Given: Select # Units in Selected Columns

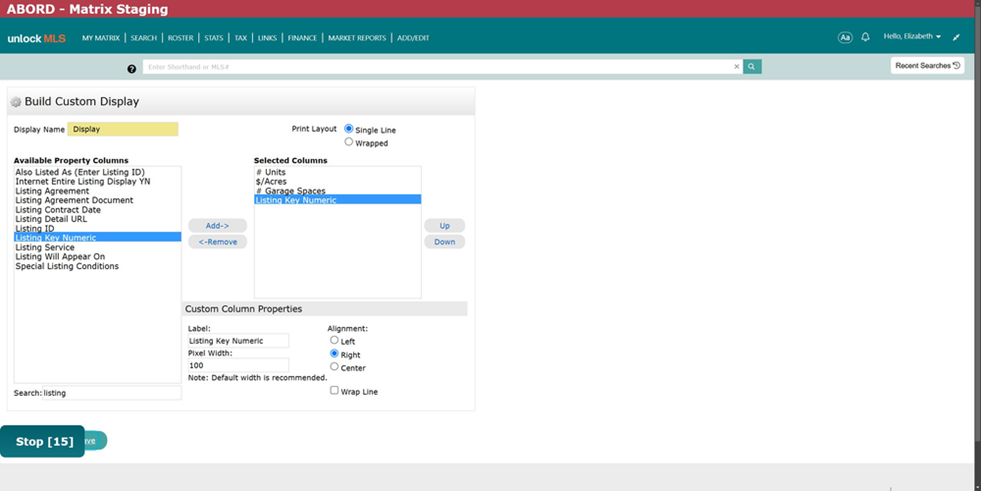Looking at the screenshot, I should pos(338,172).
